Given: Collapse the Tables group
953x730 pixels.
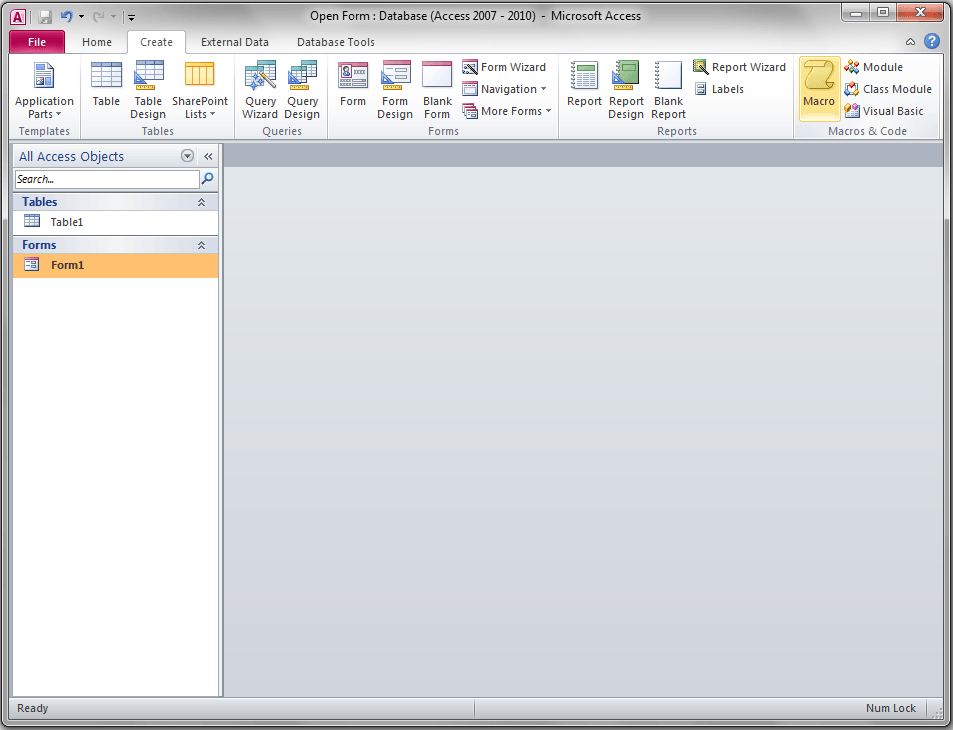Looking at the screenshot, I should [x=201, y=202].
